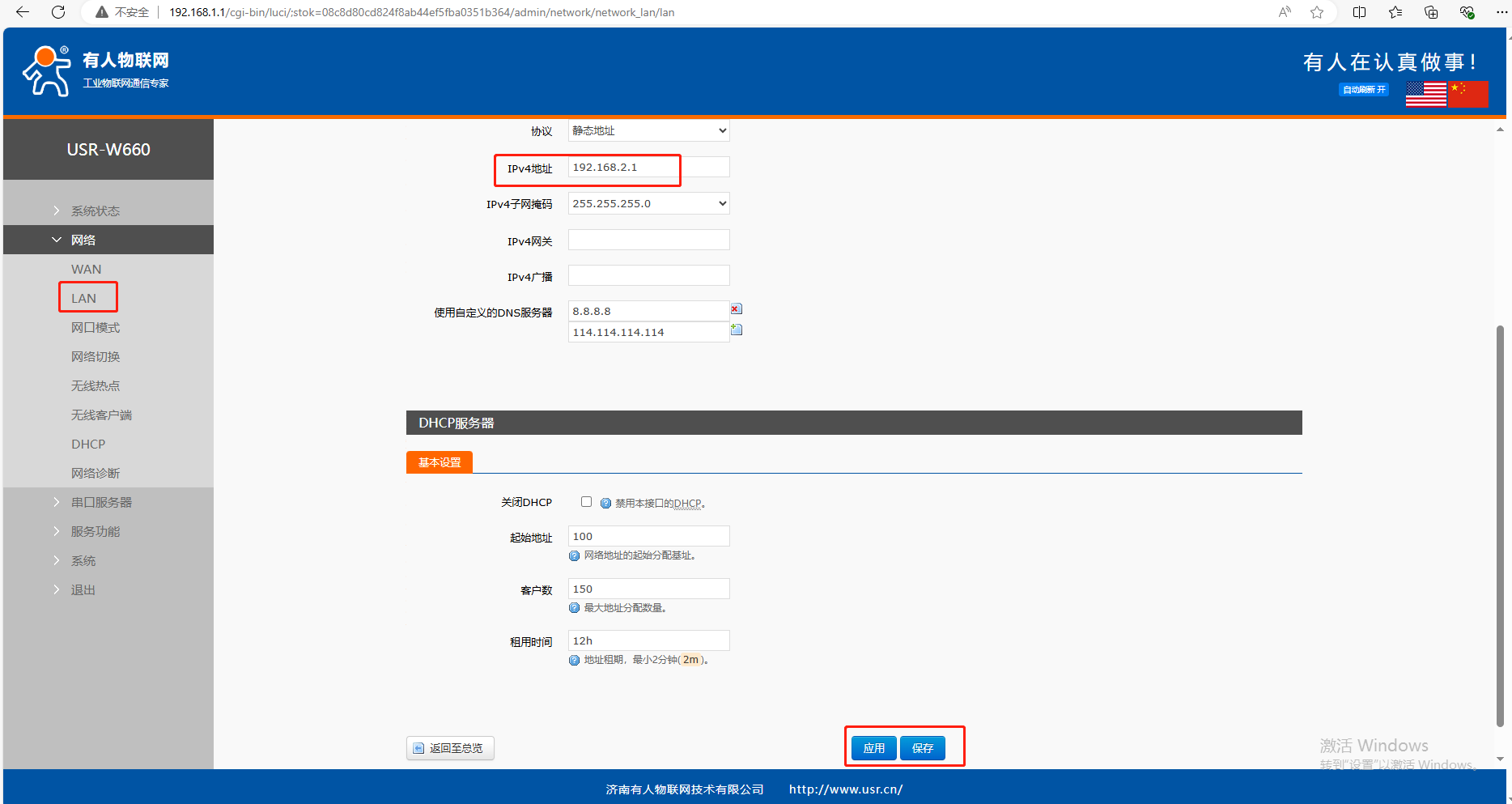The height and width of the screenshot is (804, 1512).
Task: Expand the system status section
Action: click(95, 211)
